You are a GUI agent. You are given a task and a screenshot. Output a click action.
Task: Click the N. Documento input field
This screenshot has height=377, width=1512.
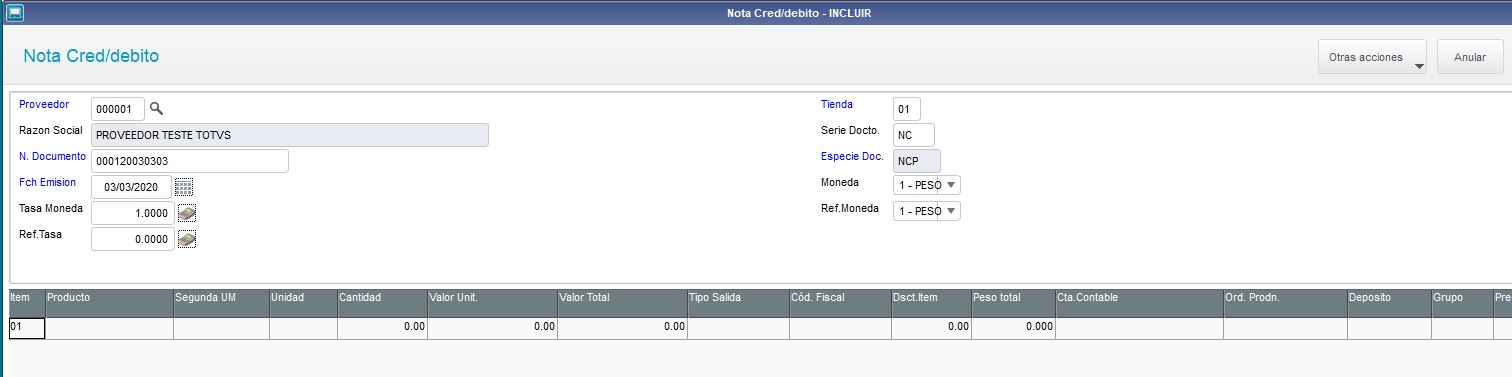[x=190, y=161]
